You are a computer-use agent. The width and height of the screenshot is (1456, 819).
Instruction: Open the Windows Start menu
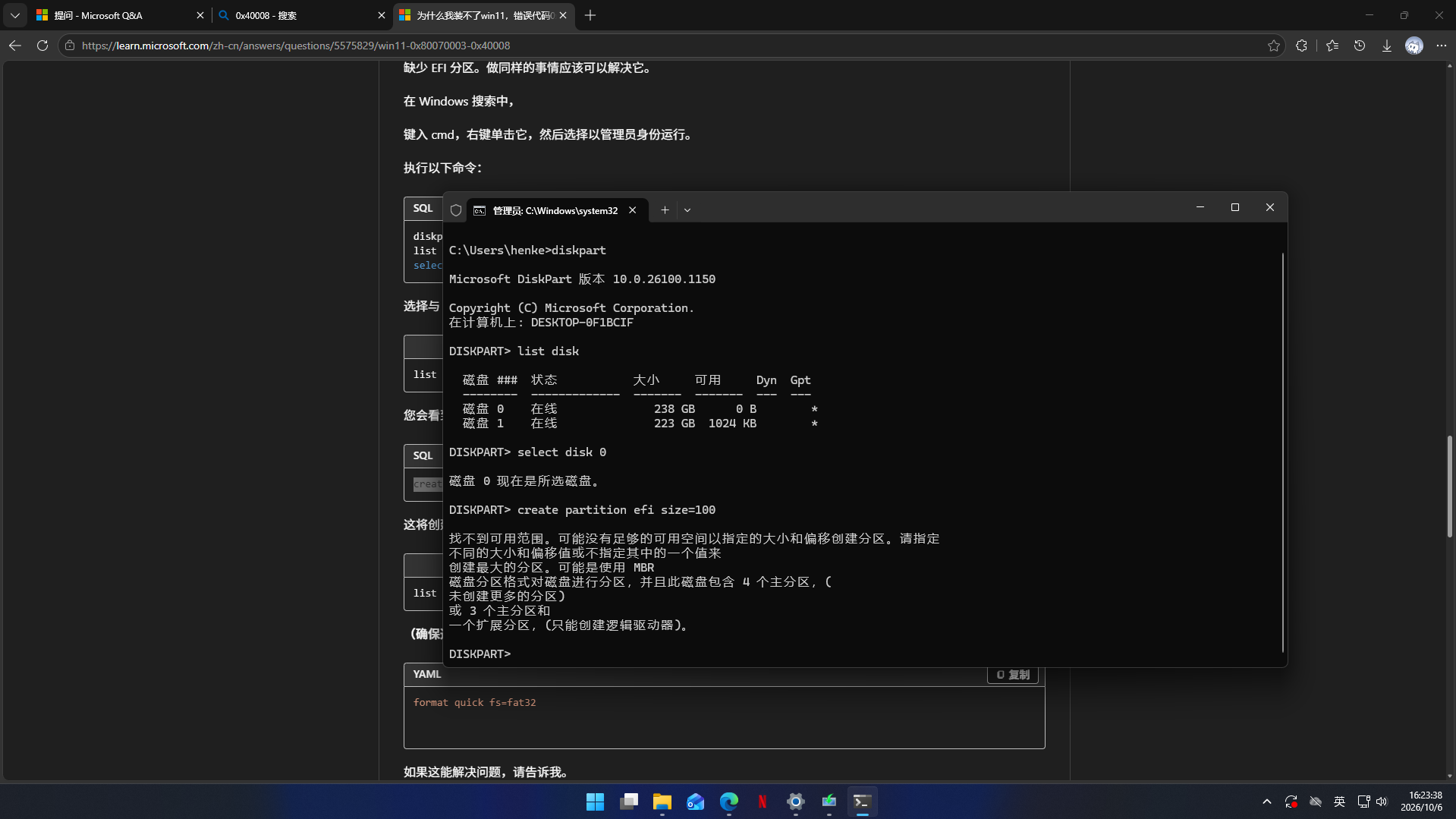(x=596, y=802)
